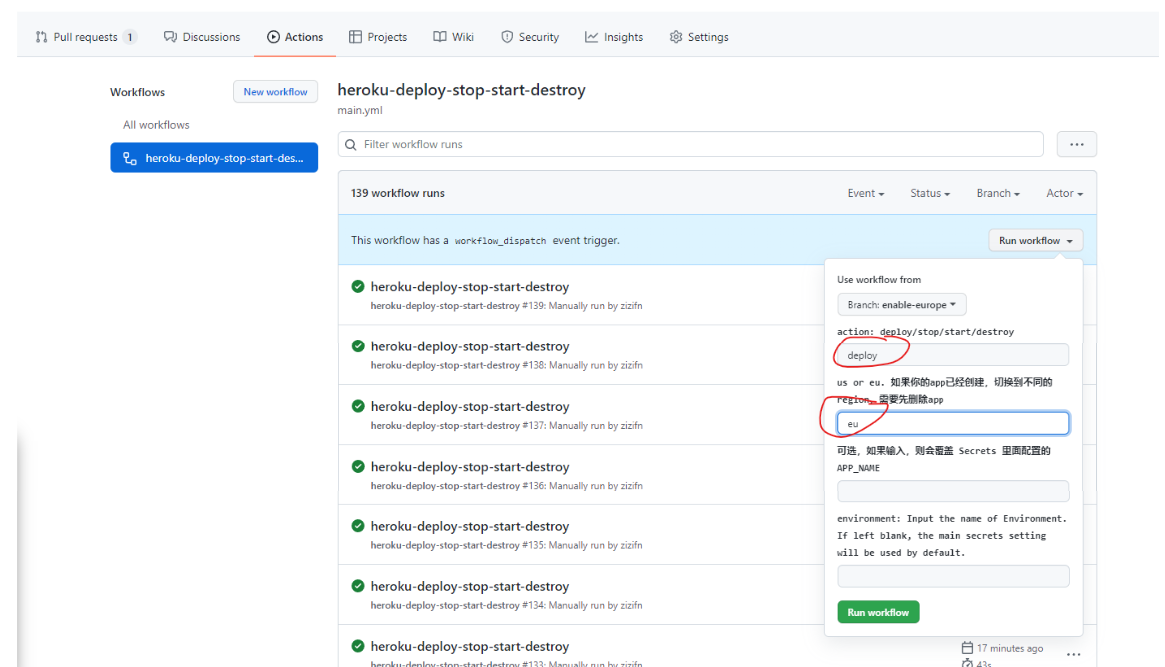Open the Branch filter dropdown
This screenshot has height=667, width=1165.
(x=997, y=194)
